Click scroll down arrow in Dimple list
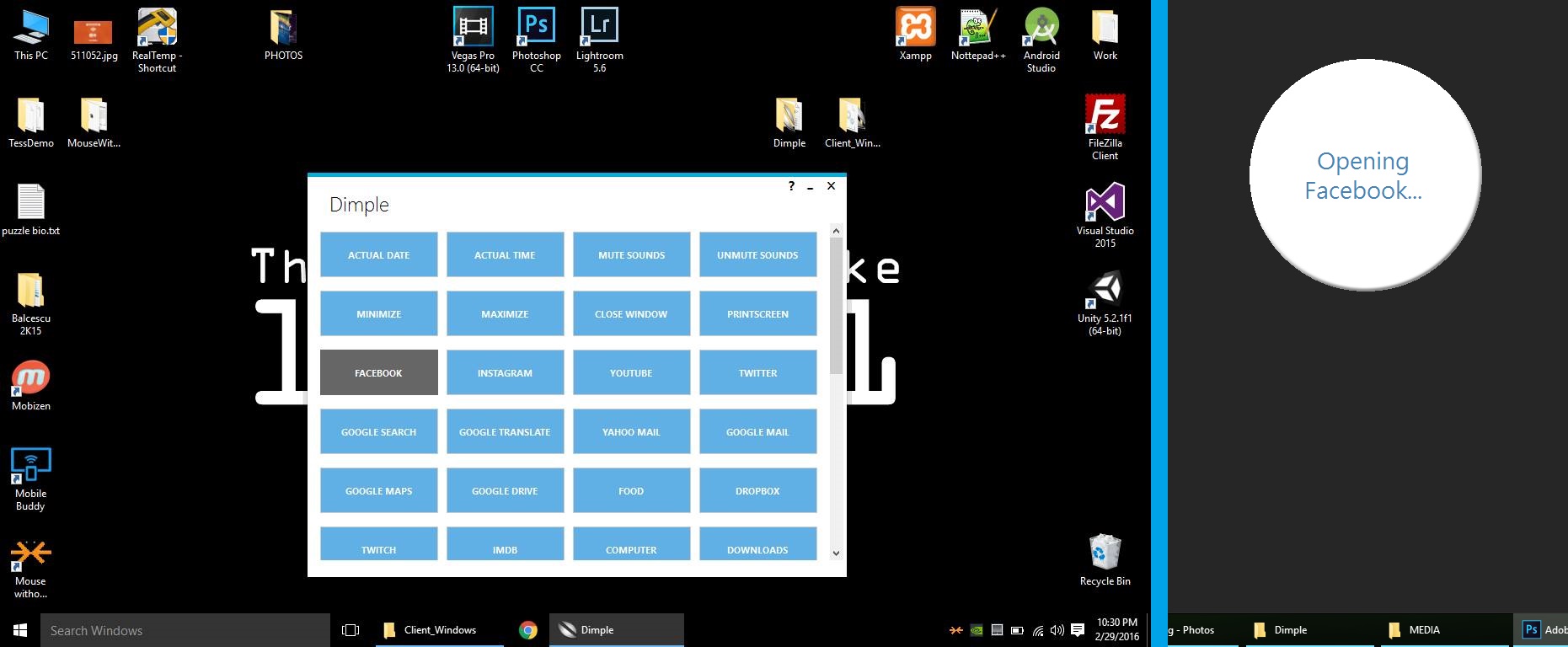The width and height of the screenshot is (1568, 647). point(836,553)
